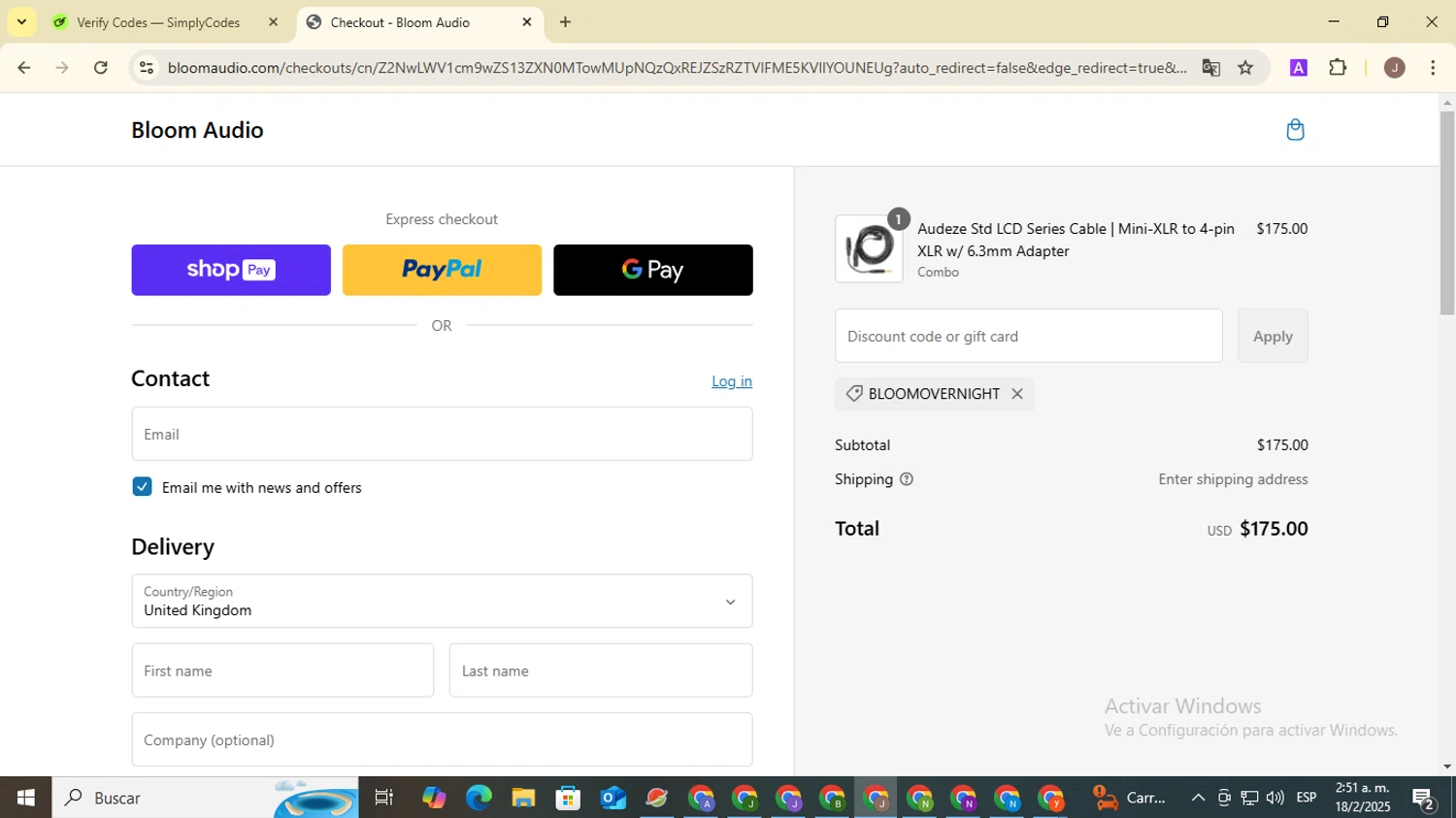The image size is (1456, 818).
Task: Show hidden system tray icons
Action: coord(1198,798)
